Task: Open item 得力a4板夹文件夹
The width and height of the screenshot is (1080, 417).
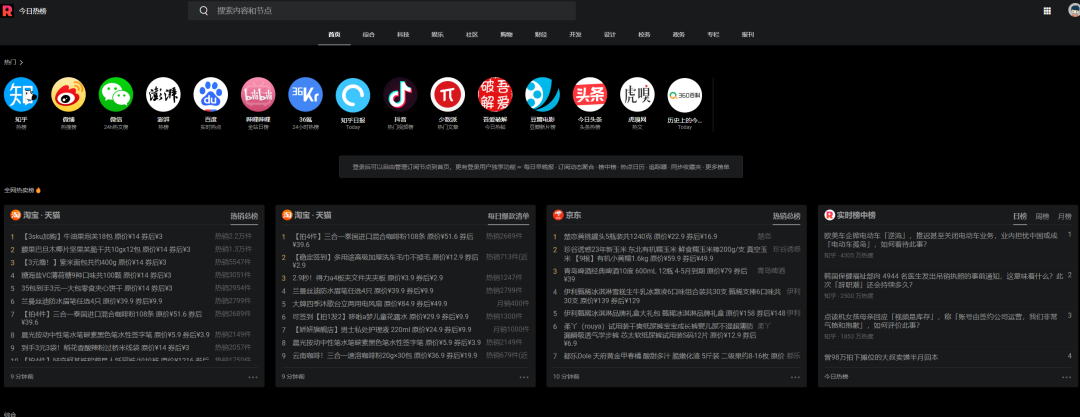Action: (367, 278)
